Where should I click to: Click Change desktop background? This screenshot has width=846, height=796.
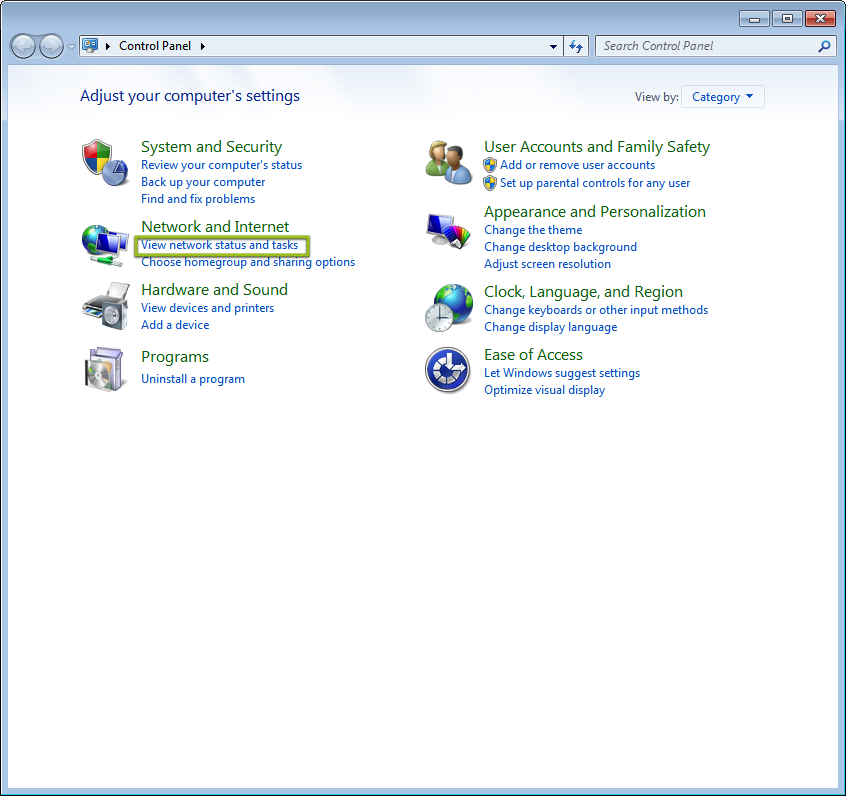coord(560,247)
